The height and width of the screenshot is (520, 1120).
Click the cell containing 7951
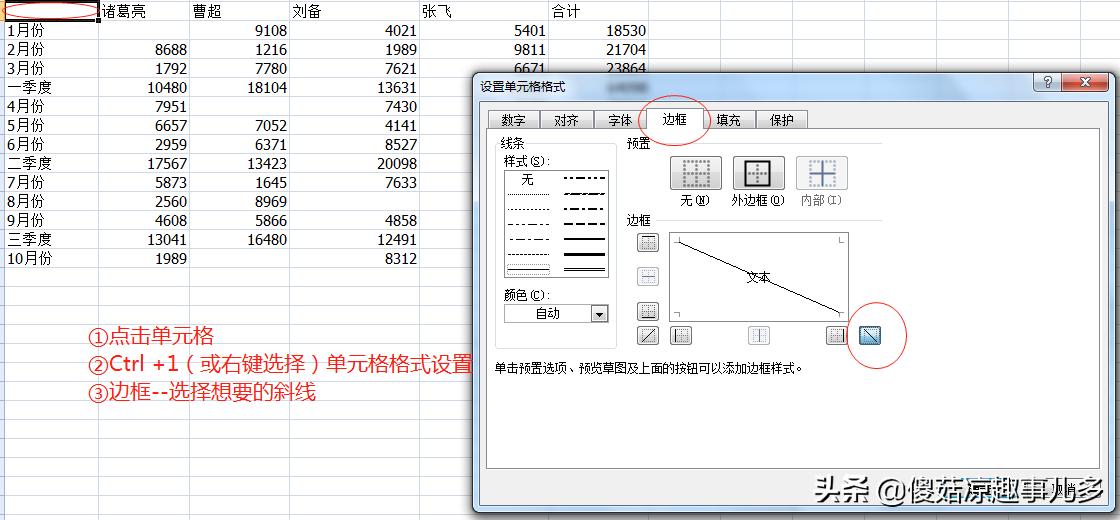point(144,106)
